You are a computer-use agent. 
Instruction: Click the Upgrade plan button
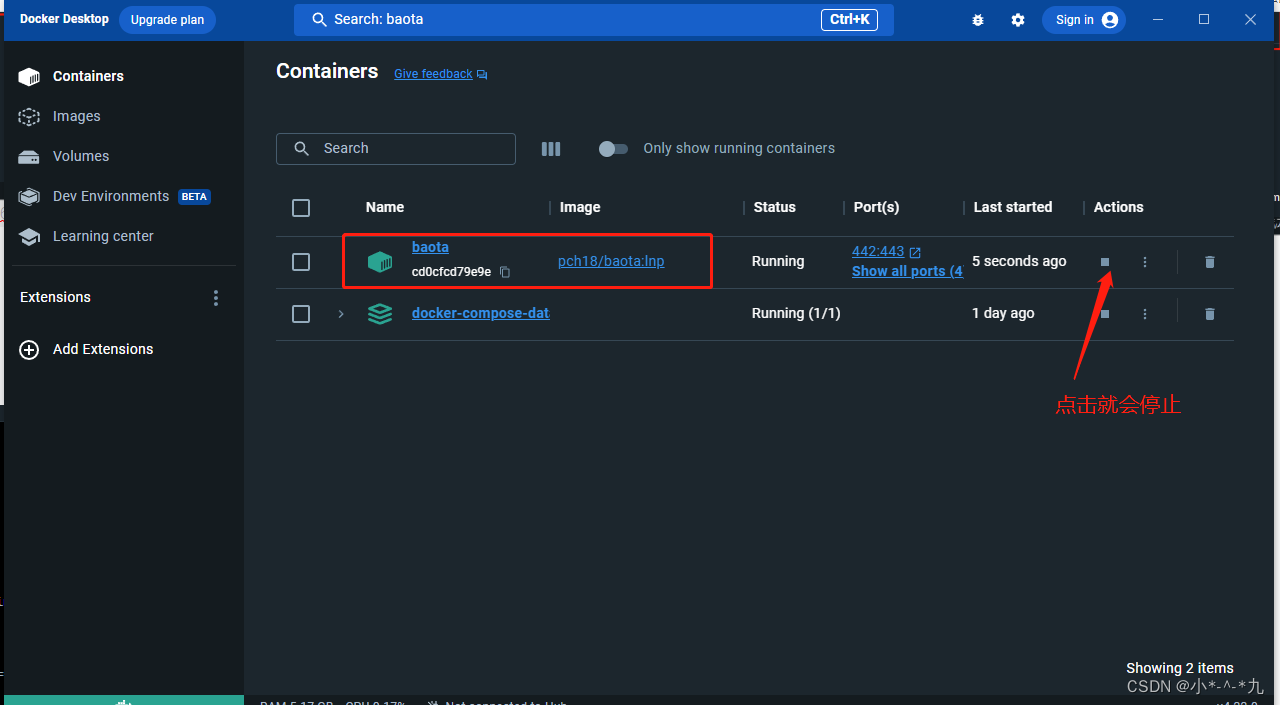167,20
